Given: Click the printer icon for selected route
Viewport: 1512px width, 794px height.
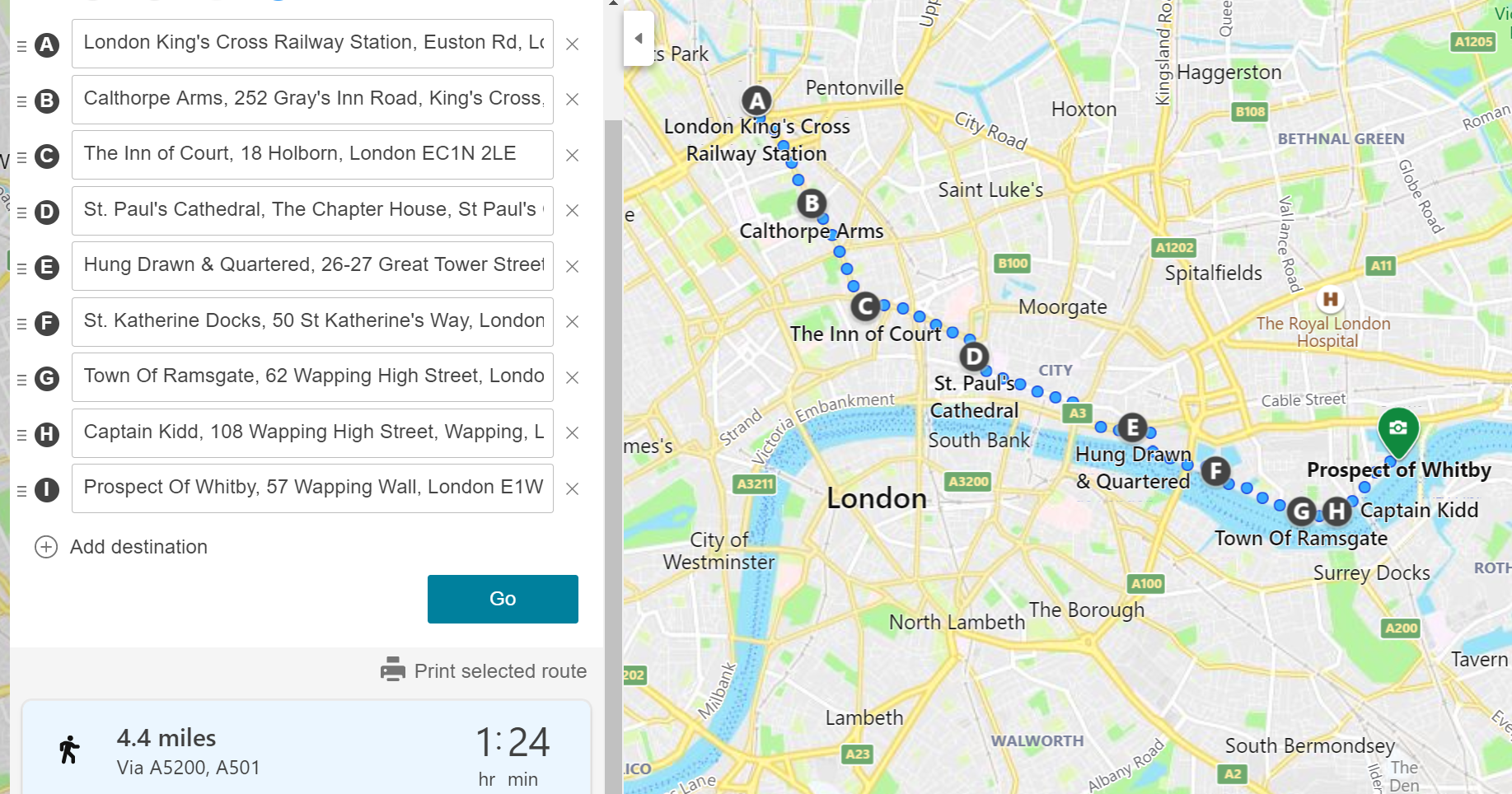Looking at the screenshot, I should 393,670.
